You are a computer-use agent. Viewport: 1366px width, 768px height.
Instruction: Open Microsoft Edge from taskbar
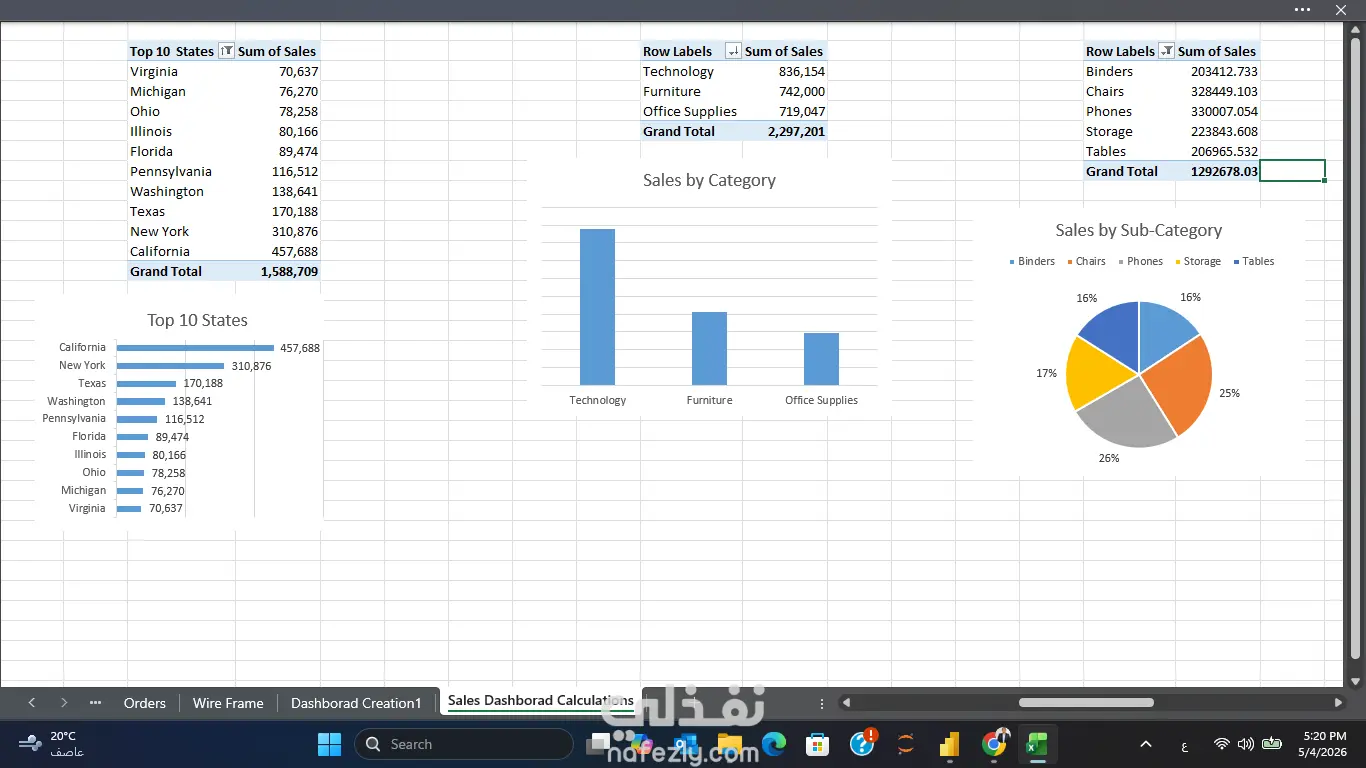[x=774, y=744]
